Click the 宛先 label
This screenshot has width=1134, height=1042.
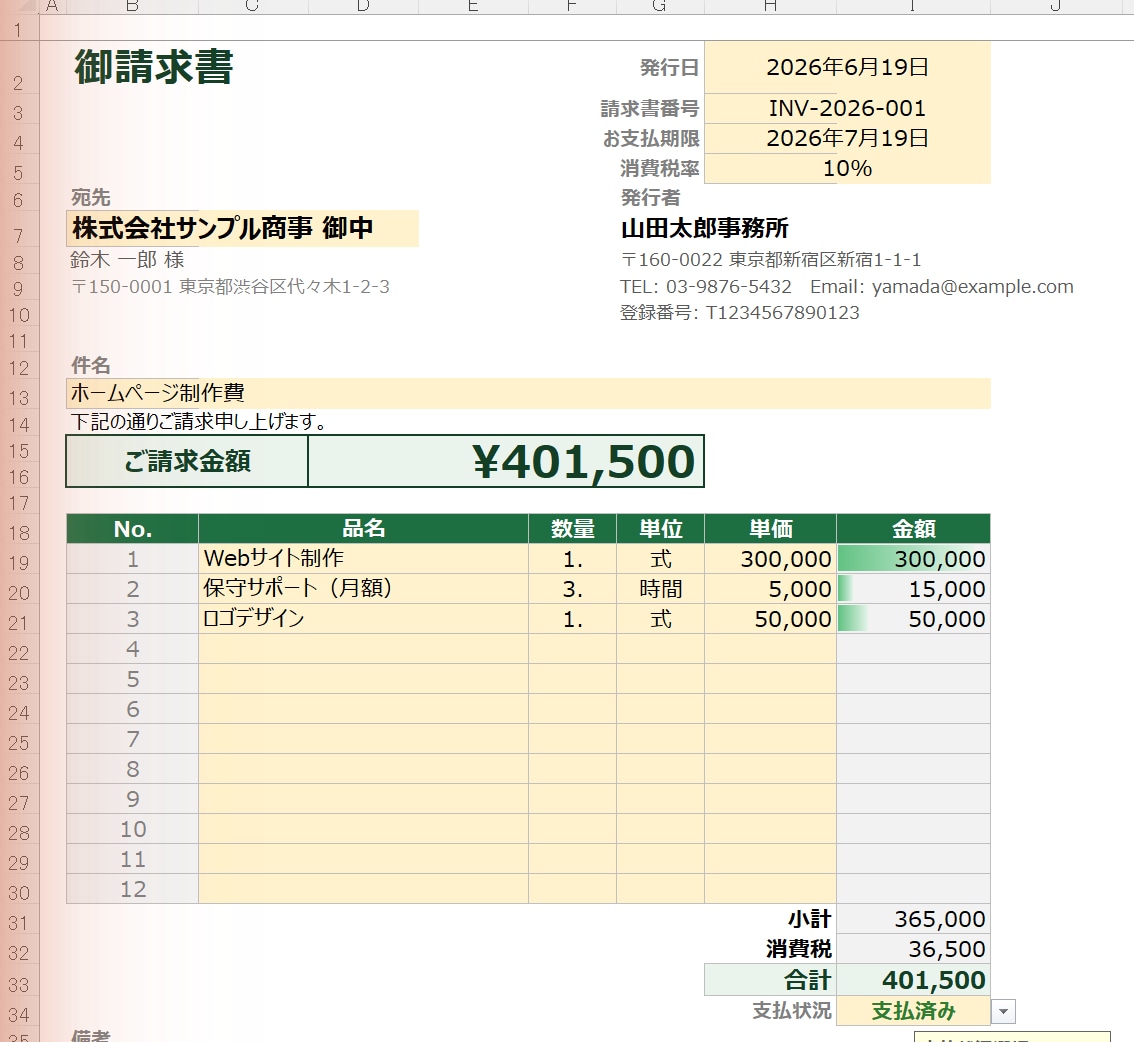pos(90,197)
